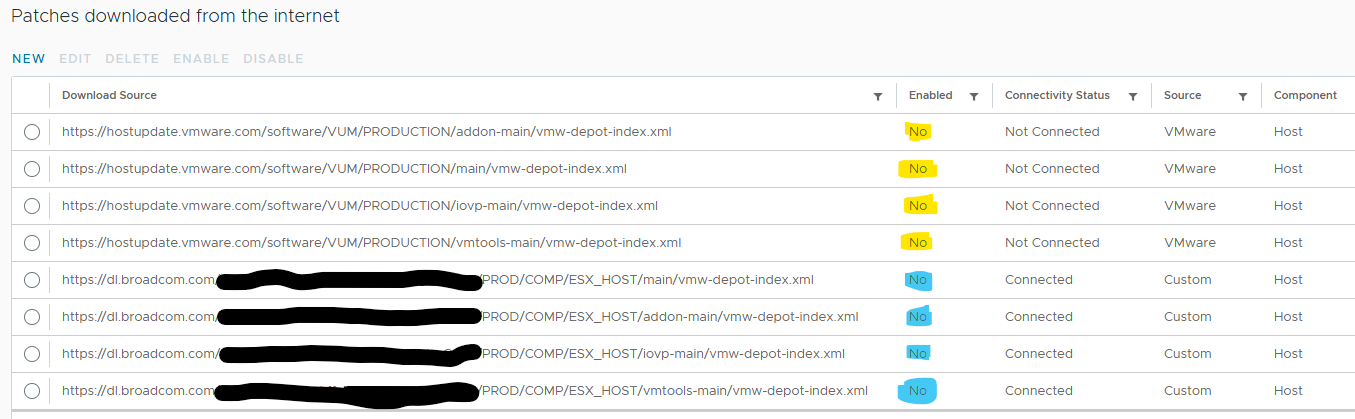Click the NEW action button
1355x419 pixels.
[28, 59]
